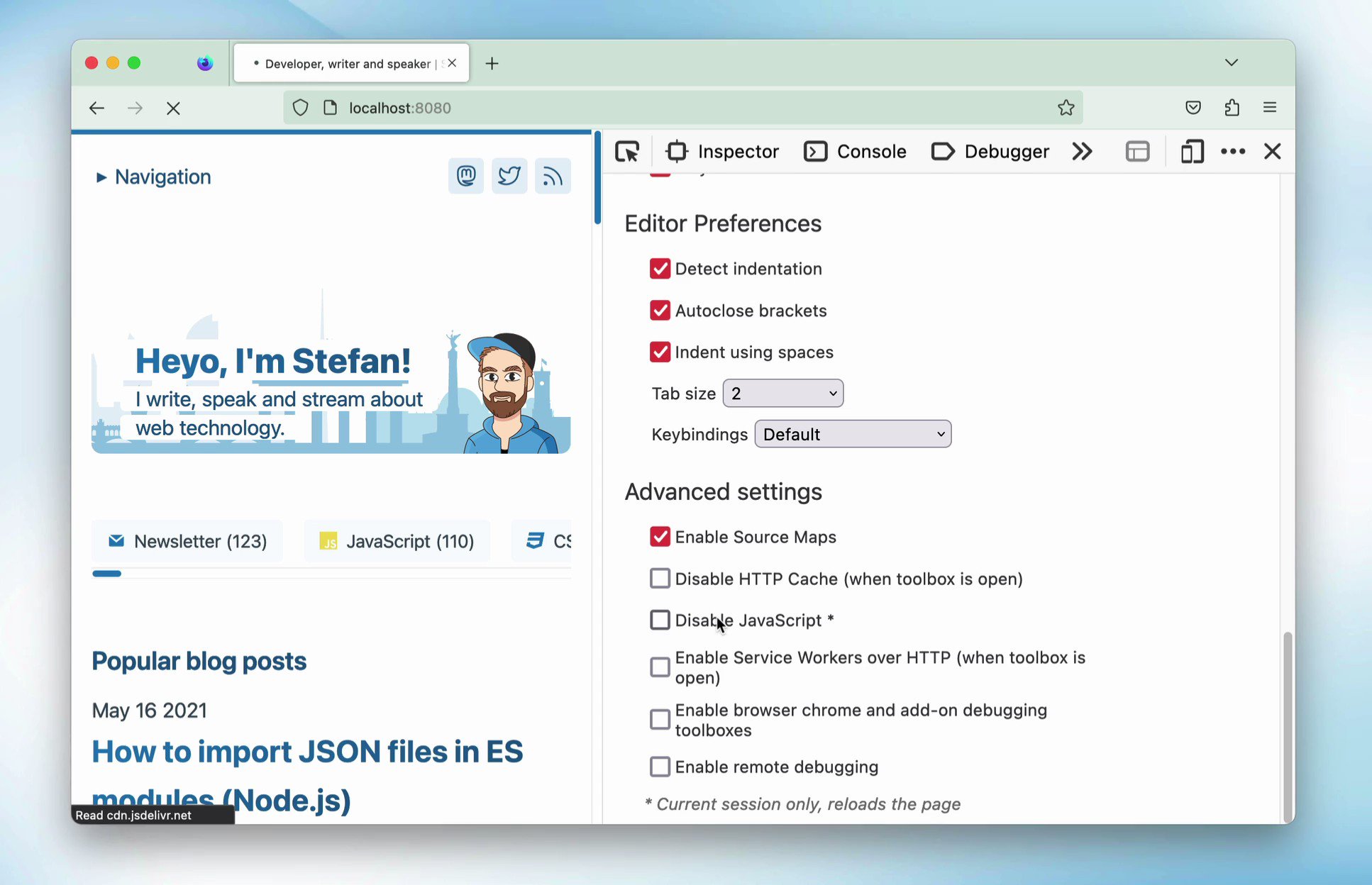Screen dimensions: 1372x885
Task: Enable the Disable JavaScript checkbox
Action: [x=660, y=620]
